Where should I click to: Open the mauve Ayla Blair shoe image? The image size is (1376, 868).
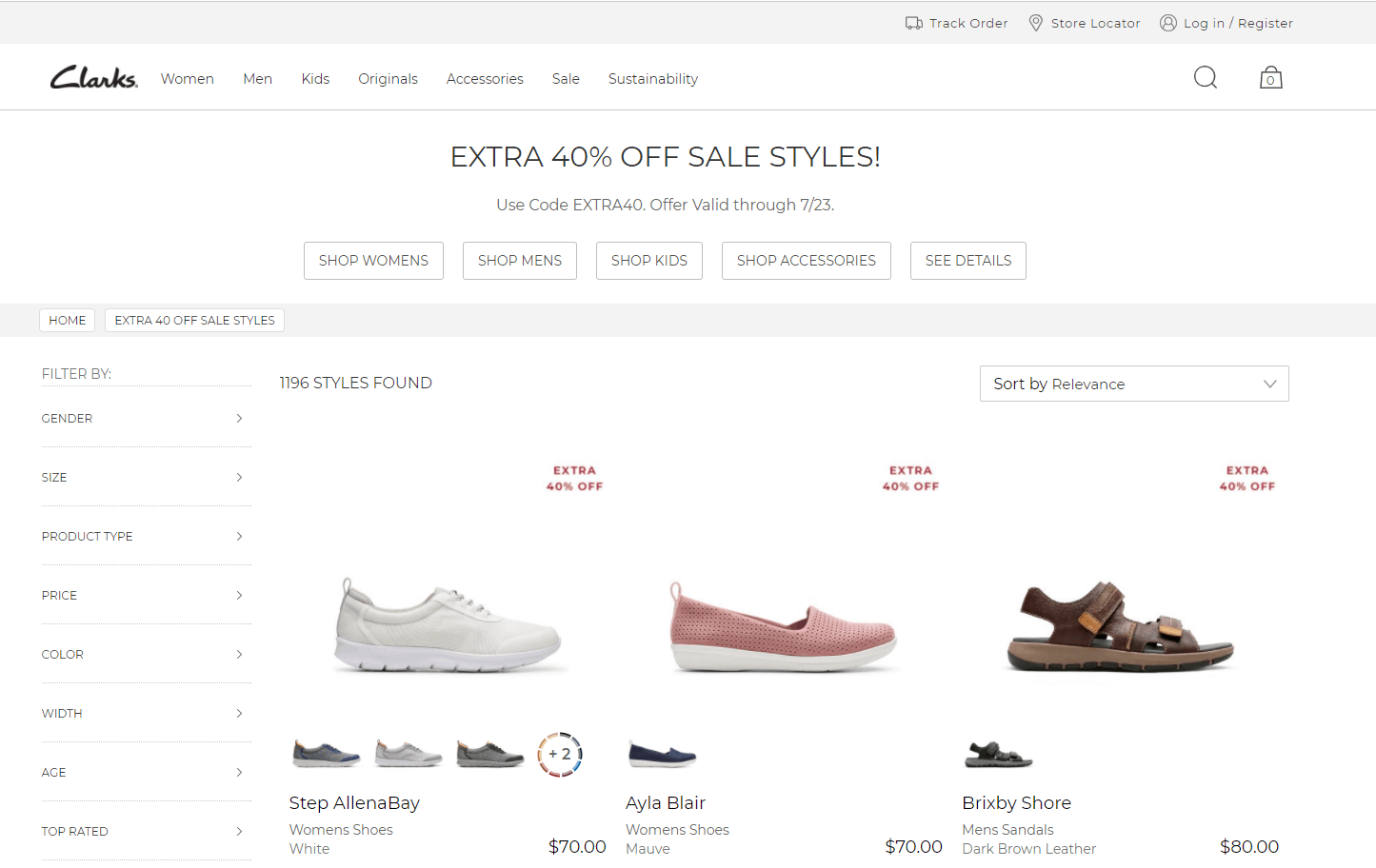click(783, 625)
